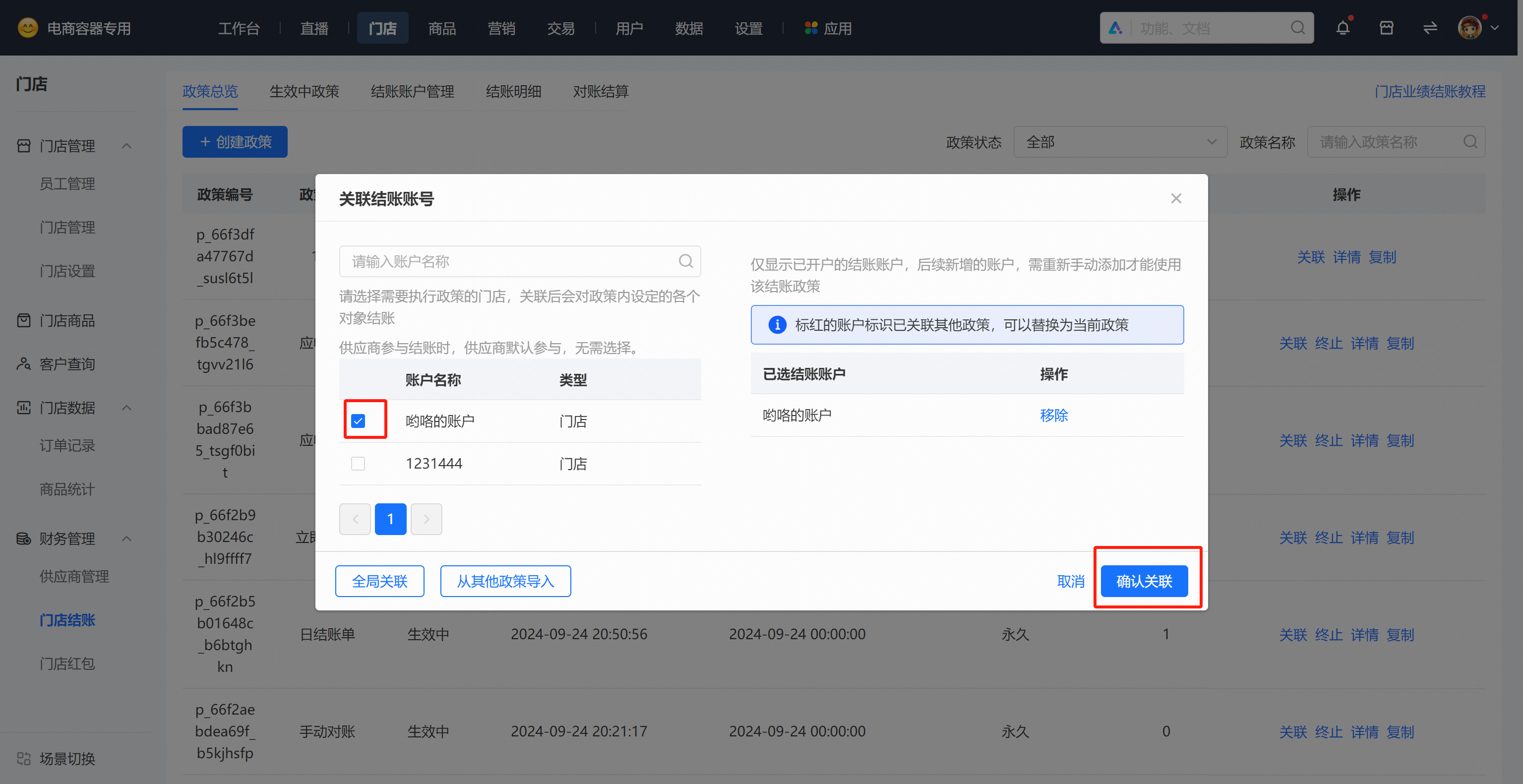Close the 关联结账账号 dialog
The image size is (1523, 784).
[x=1176, y=198]
